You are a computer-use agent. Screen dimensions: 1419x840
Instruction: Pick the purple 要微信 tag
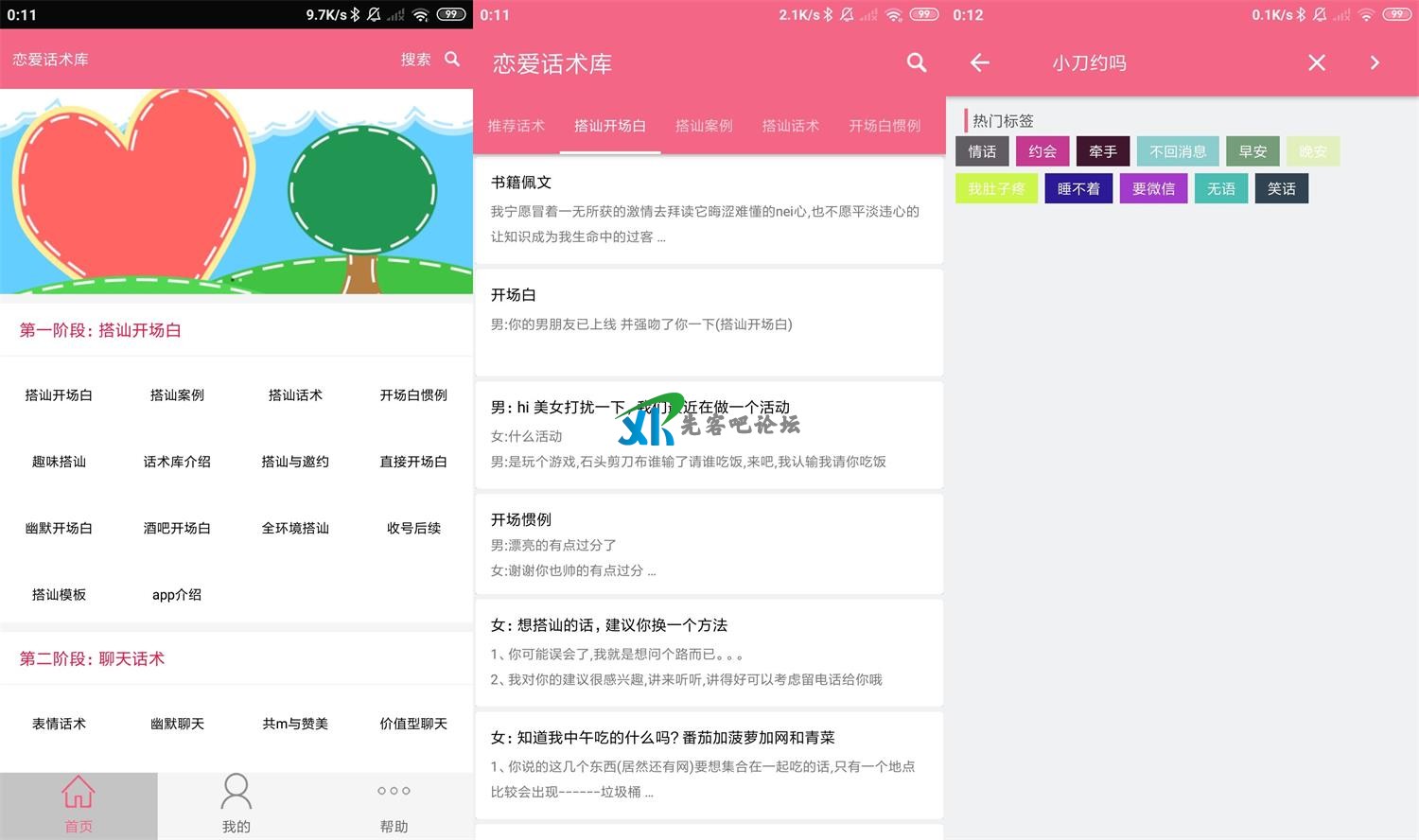[x=1153, y=189]
